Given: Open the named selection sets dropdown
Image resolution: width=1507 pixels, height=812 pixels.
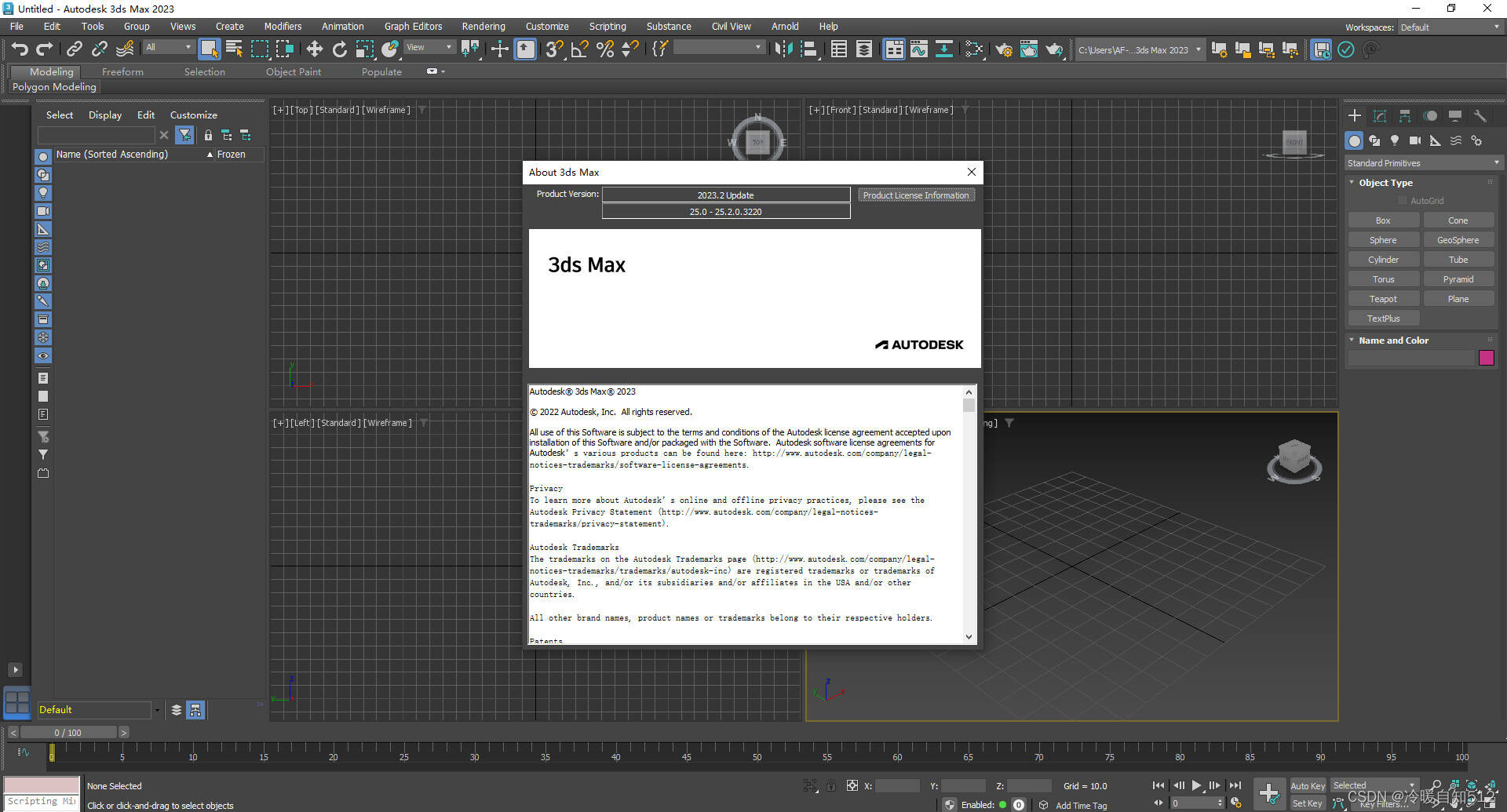Looking at the screenshot, I should pyautogui.click(x=719, y=48).
